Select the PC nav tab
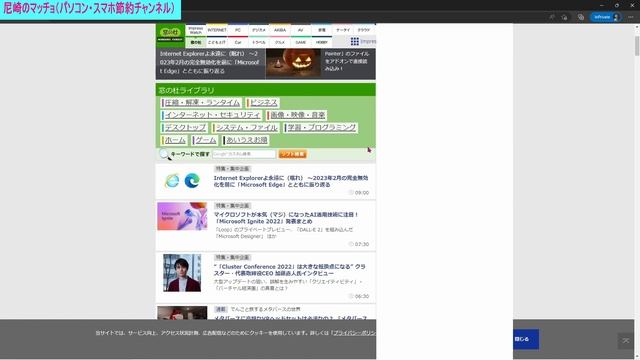640x360 pixels. [238, 30]
